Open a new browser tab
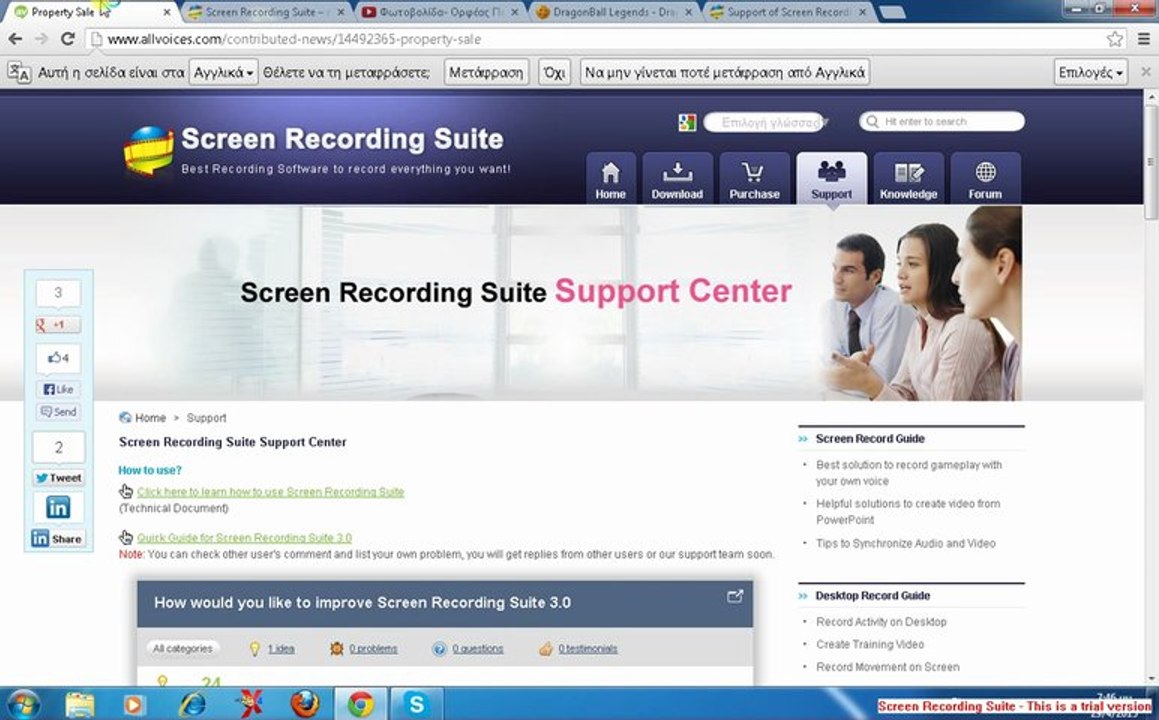 (x=893, y=12)
